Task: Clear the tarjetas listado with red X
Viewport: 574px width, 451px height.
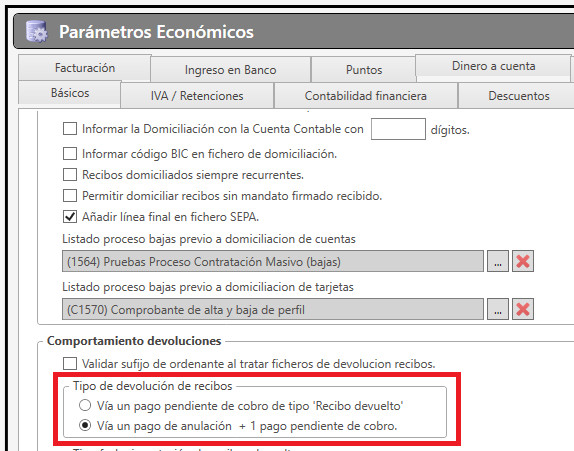Action: (523, 309)
